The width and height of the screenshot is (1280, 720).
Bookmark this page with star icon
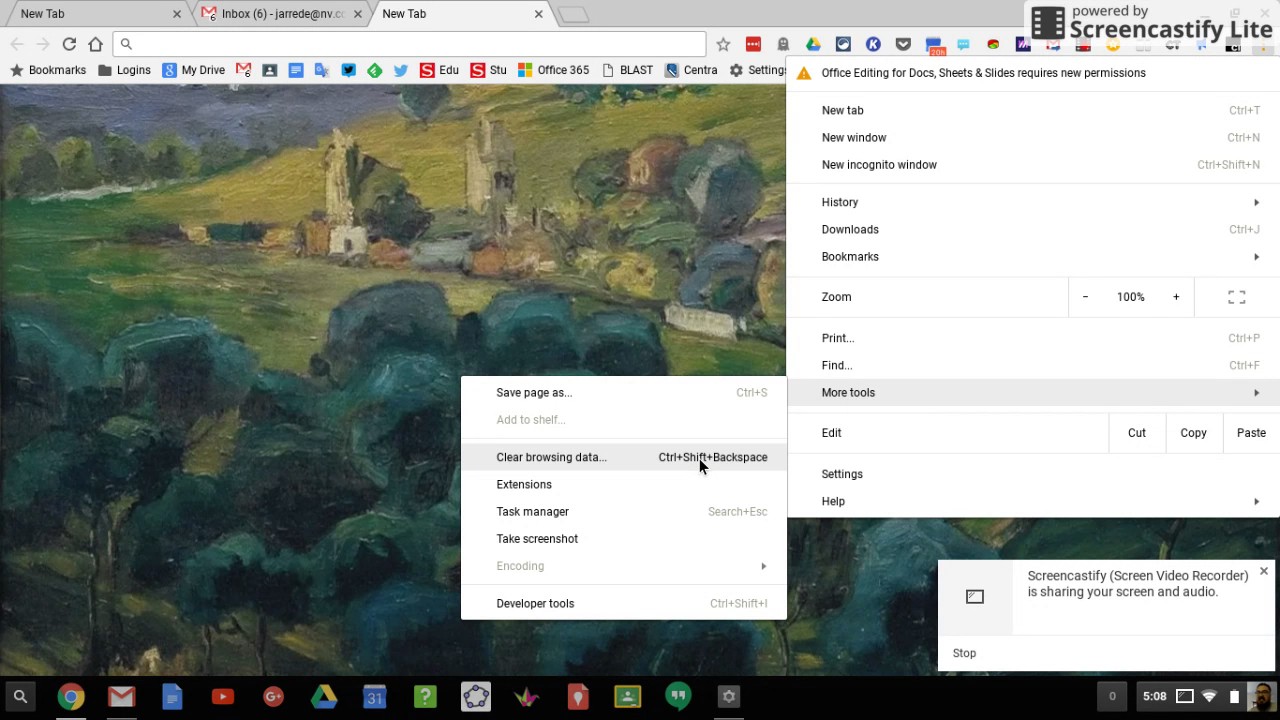tap(723, 44)
